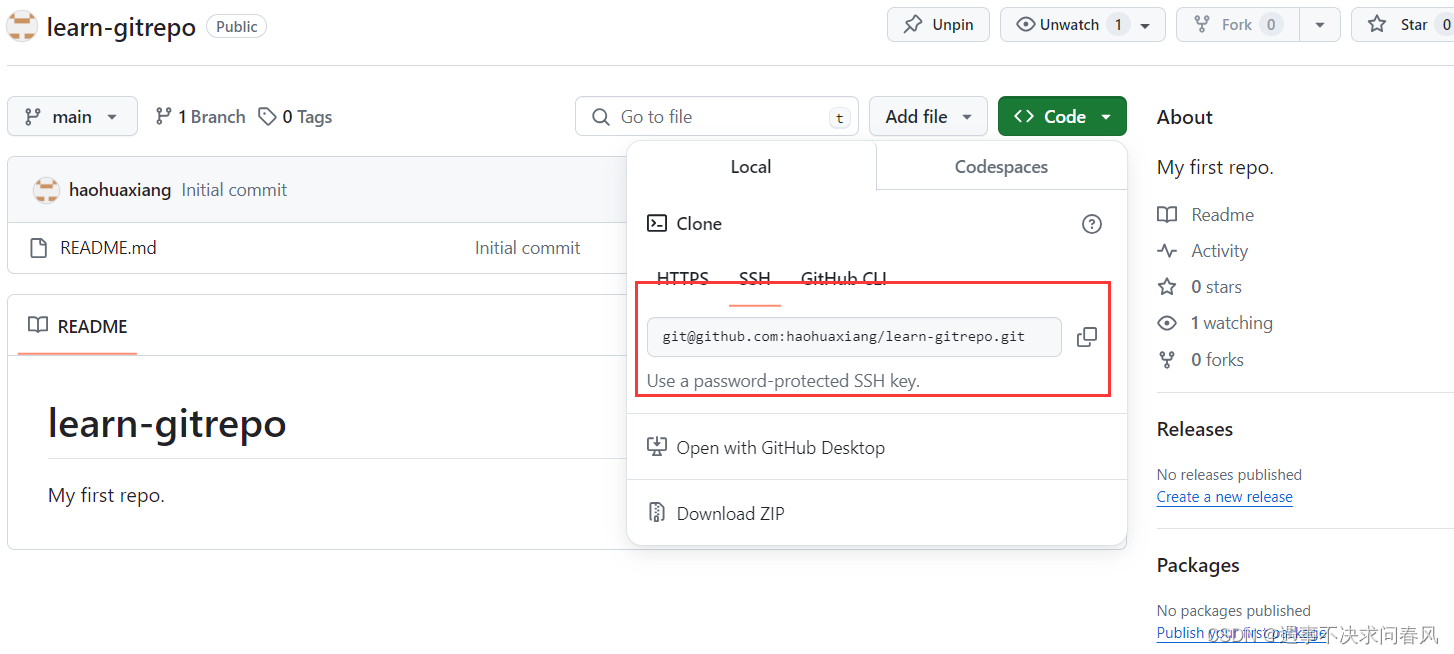Click the repository owner avatar beside learn-gitrepo title

[x=21, y=26]
